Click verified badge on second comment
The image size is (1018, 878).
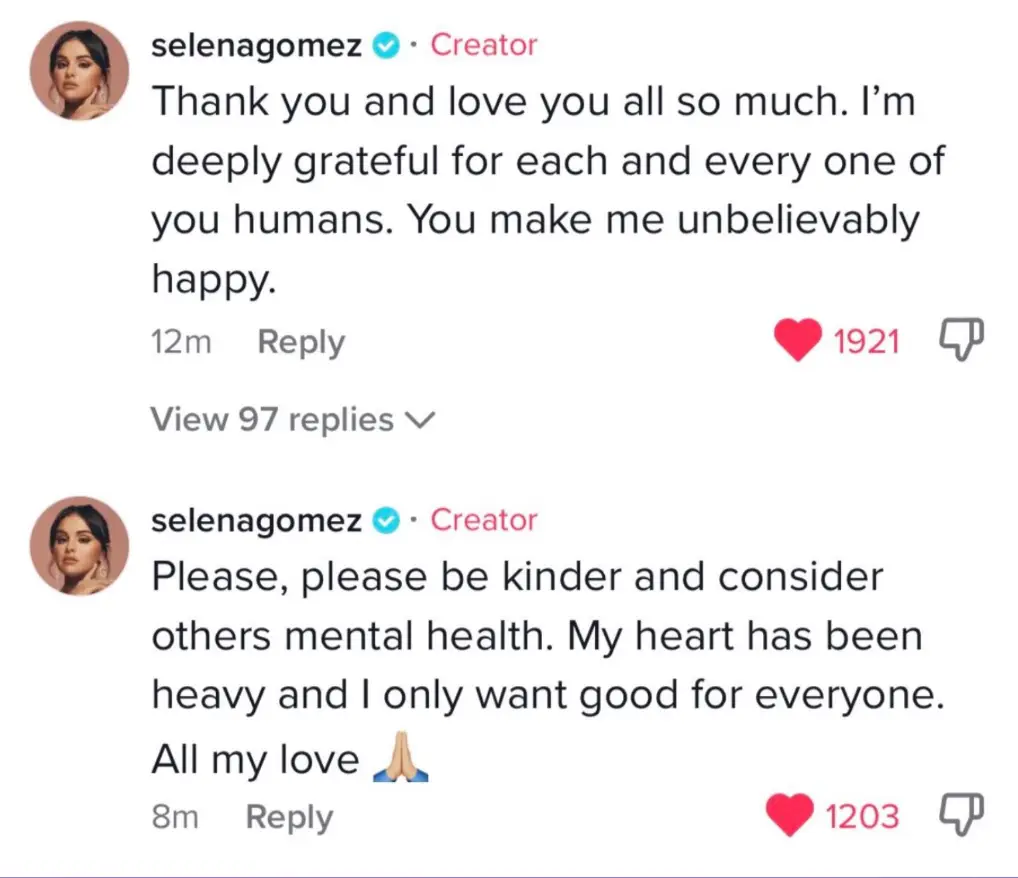[x=385, y=520]
